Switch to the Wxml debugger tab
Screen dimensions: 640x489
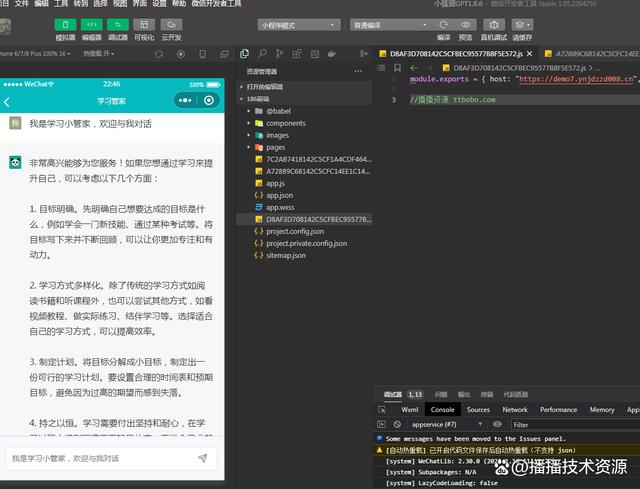point(409,409)
